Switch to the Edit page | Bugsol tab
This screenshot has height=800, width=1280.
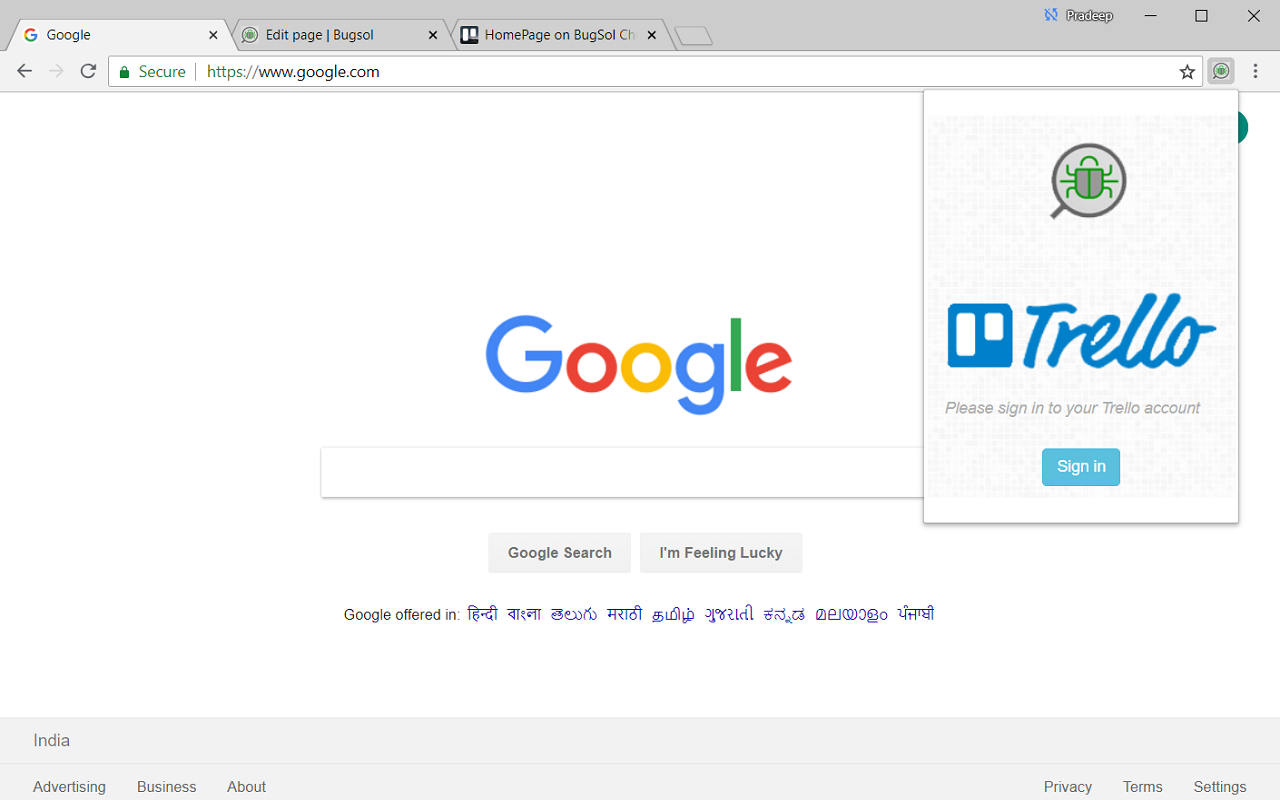coord(330,35)
